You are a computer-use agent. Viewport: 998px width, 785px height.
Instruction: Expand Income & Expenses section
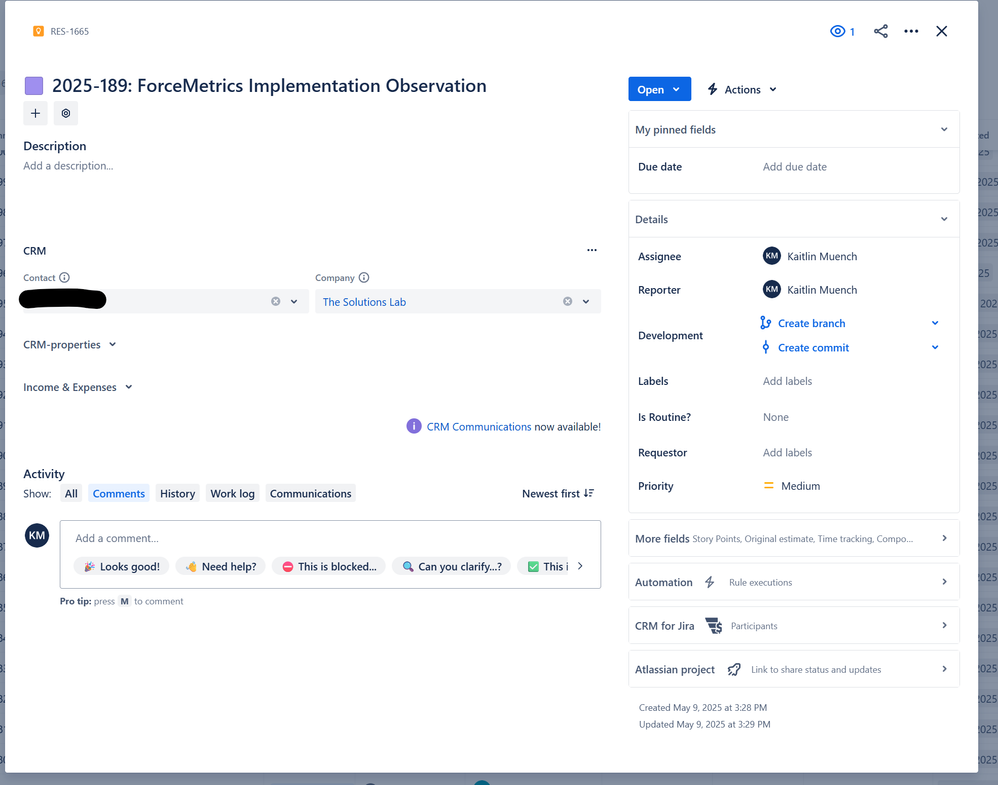78,387
